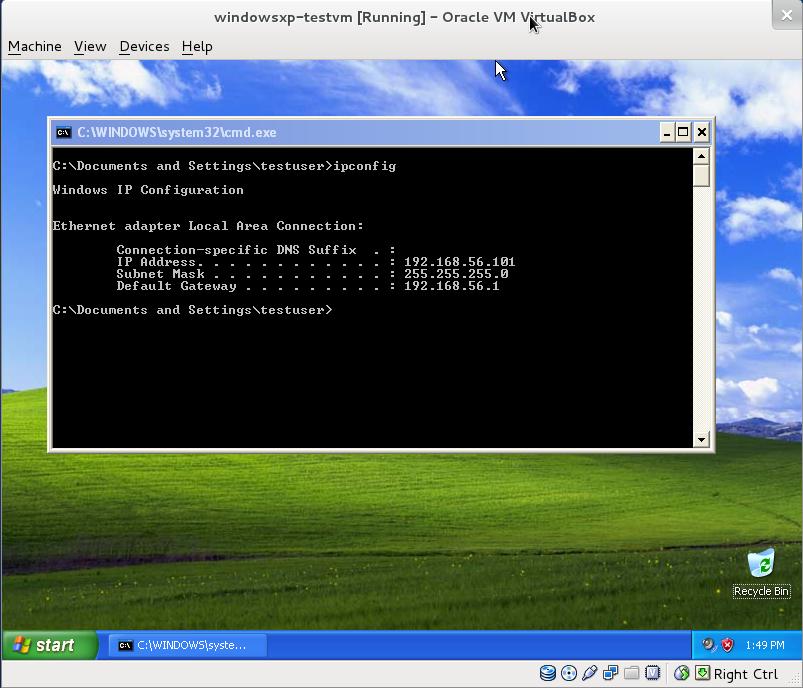Maximize the cmd.exe window
Screen dimensions: 803x688
[x=683, y=132]
